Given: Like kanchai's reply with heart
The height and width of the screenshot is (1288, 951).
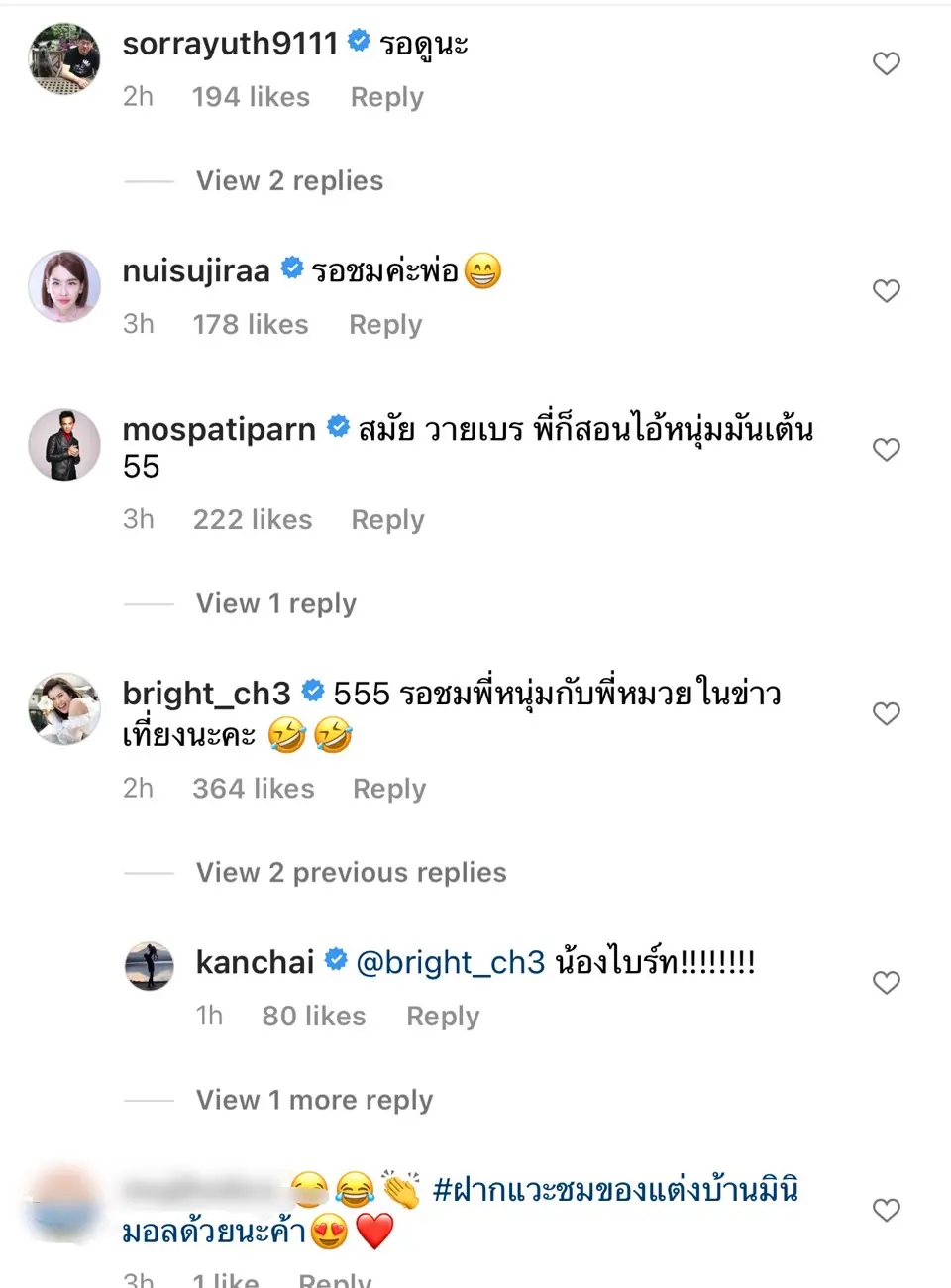Looking at the screenshot, I should 886,983.
